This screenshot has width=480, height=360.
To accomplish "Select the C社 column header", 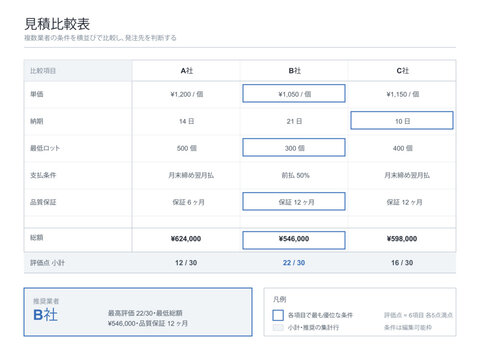I will click(402, 71).
